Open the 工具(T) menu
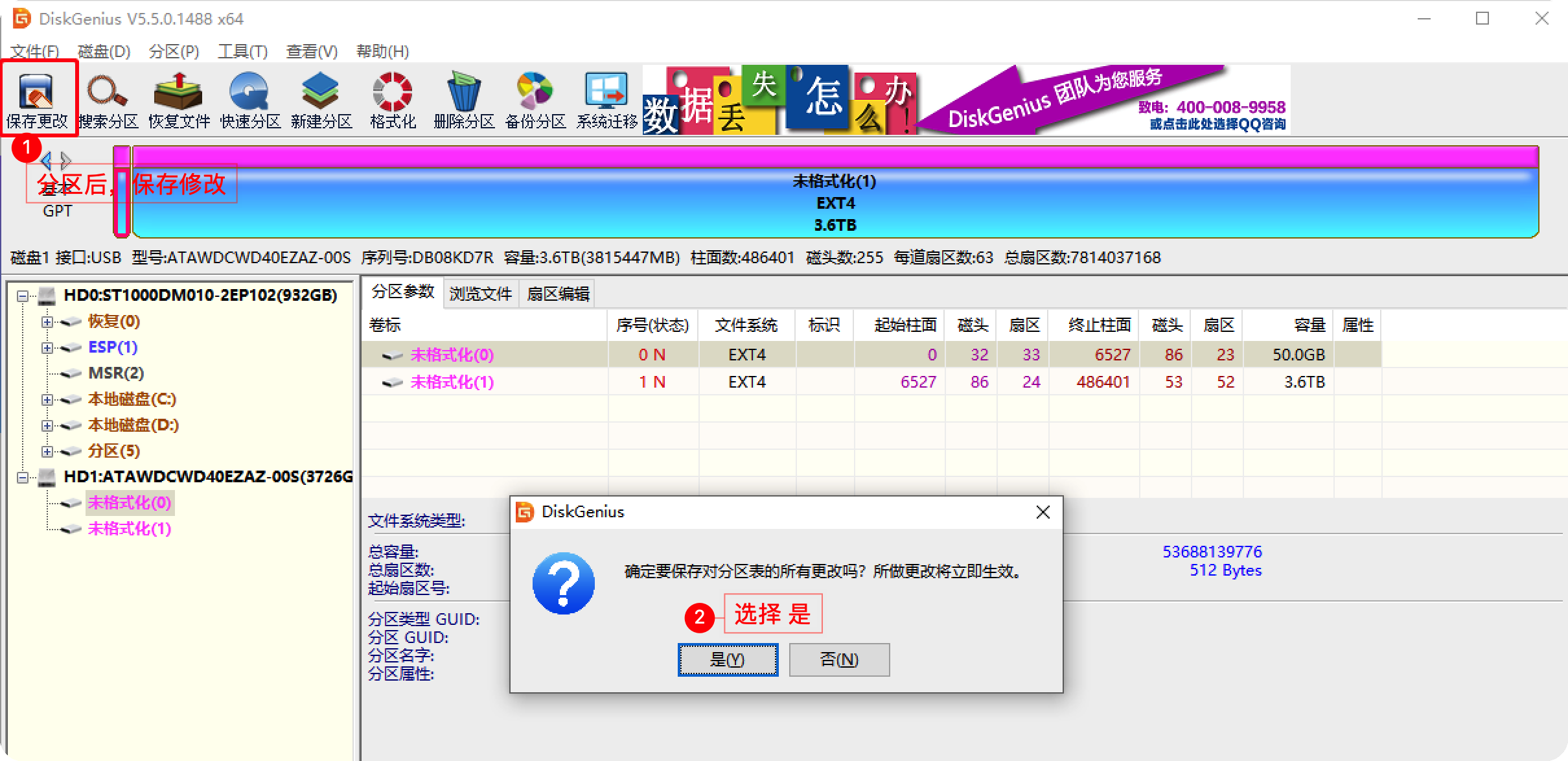This screenshot has height=761, width=1568. [x=242, y=51]
